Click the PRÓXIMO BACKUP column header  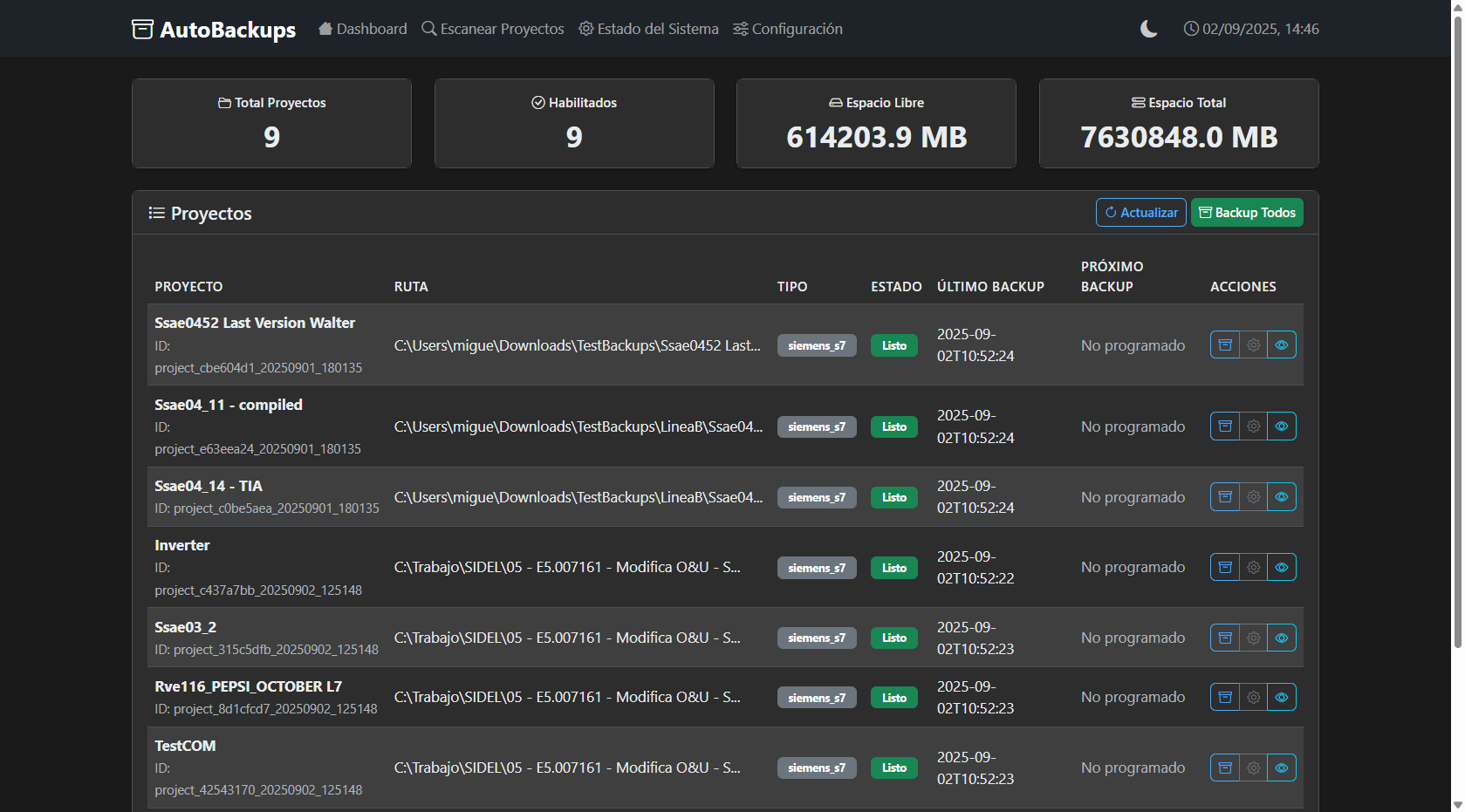click(1112, 276)
